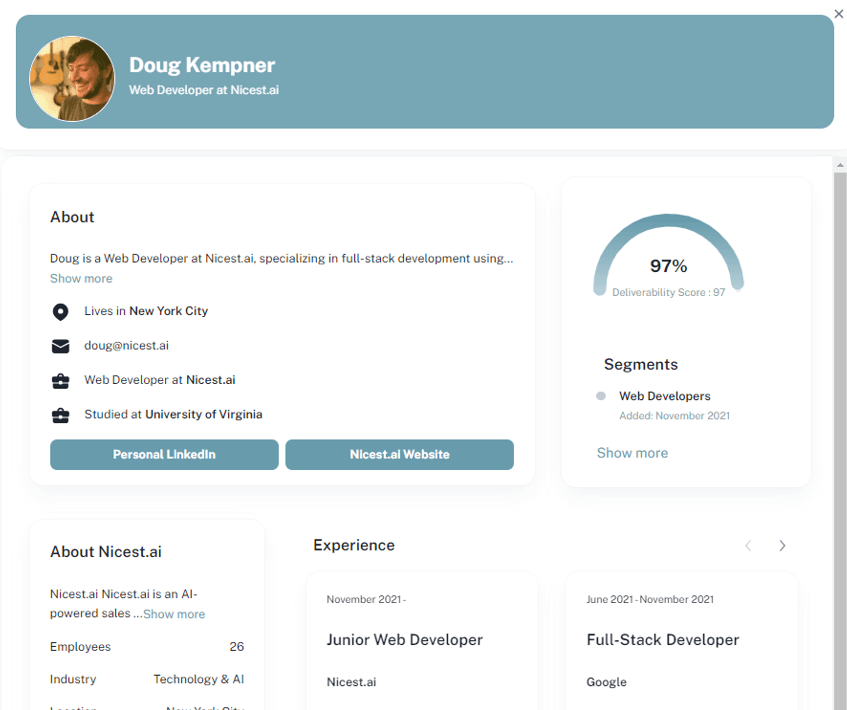Expand About text with Show more
This screenshot has width=847, height=710.
[x=81, y=278]
